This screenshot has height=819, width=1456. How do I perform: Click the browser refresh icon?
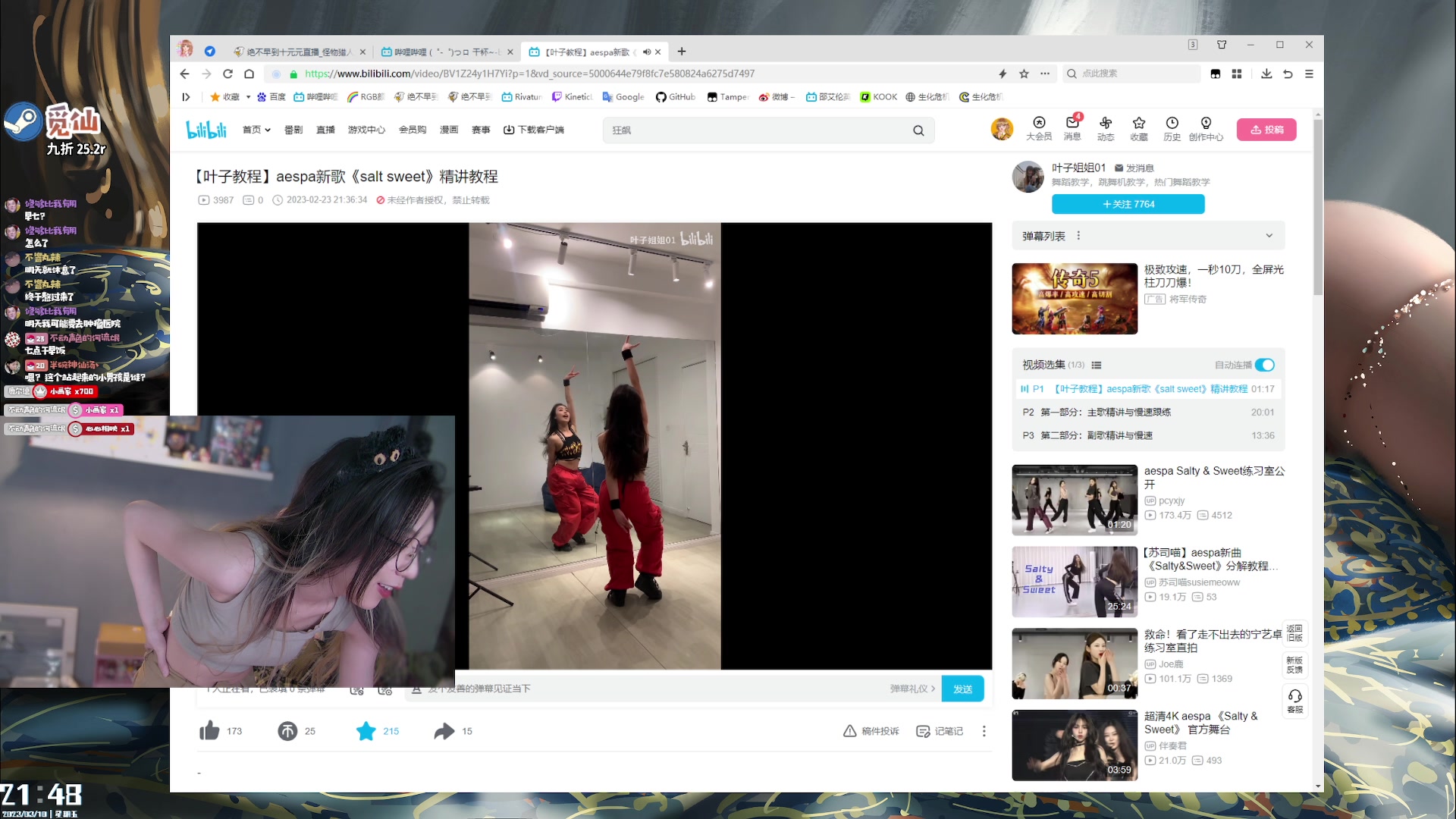(227, 74)
